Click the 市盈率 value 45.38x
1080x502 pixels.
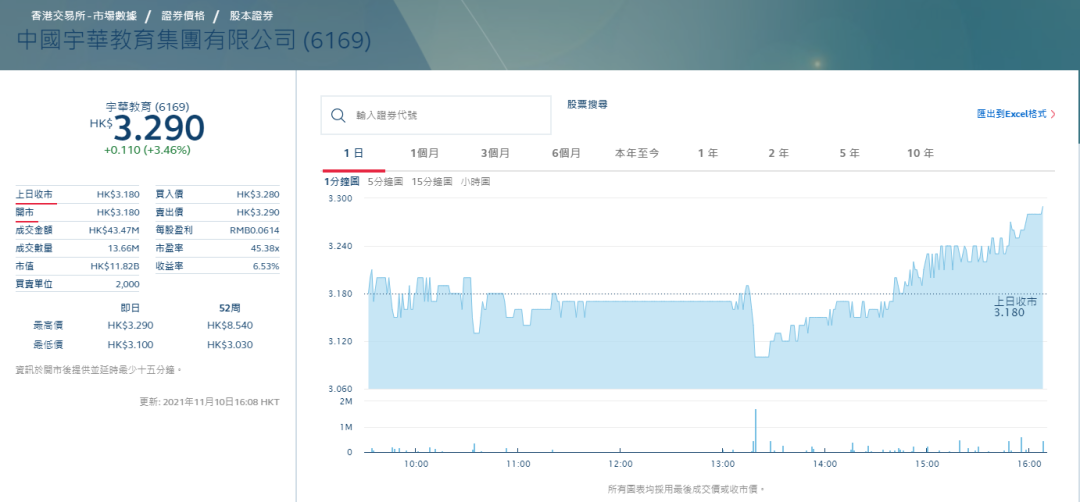[264, 248]
